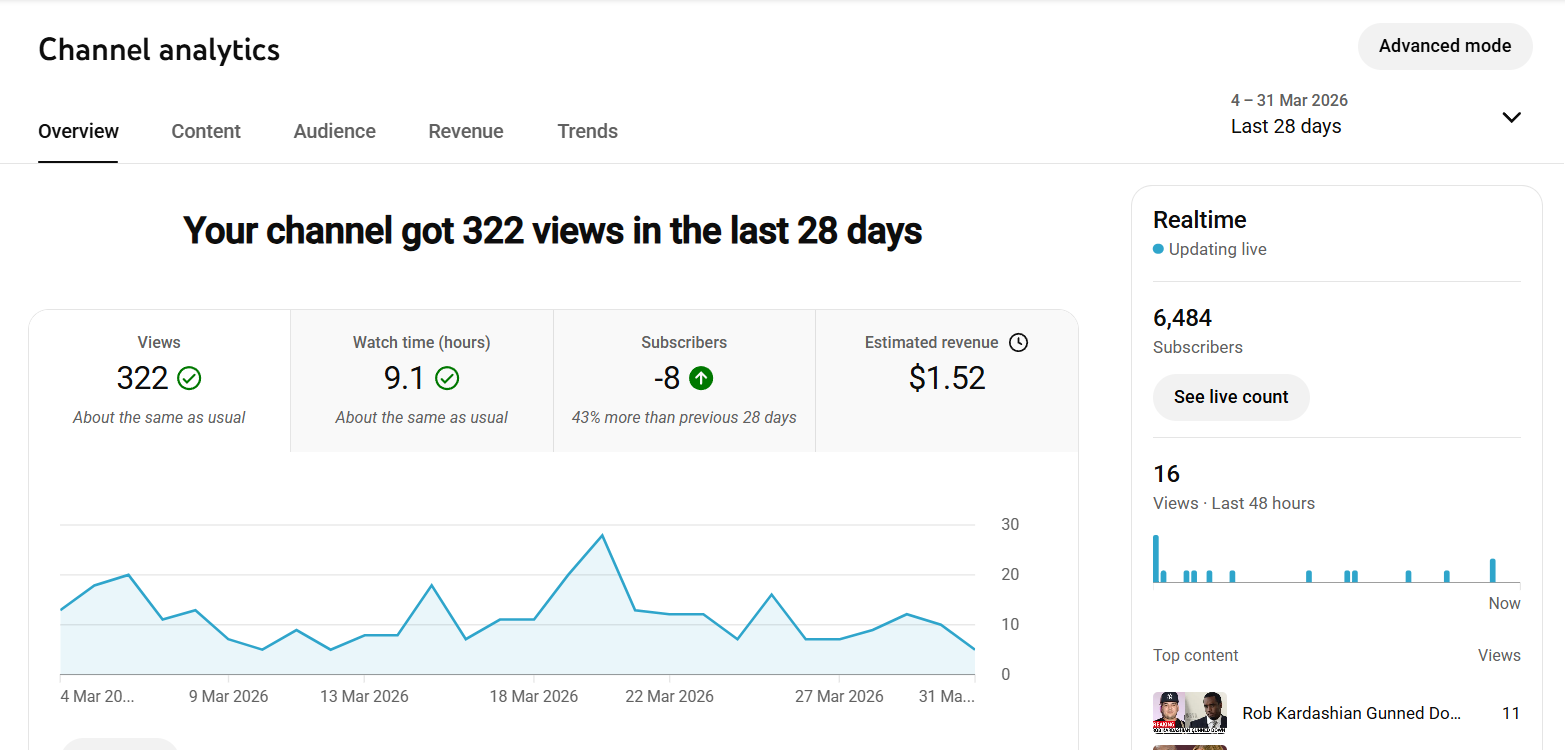Select the Watch time (hours) metric card
The height and width of the screenshot is (750, 1565).
[421, 381]
